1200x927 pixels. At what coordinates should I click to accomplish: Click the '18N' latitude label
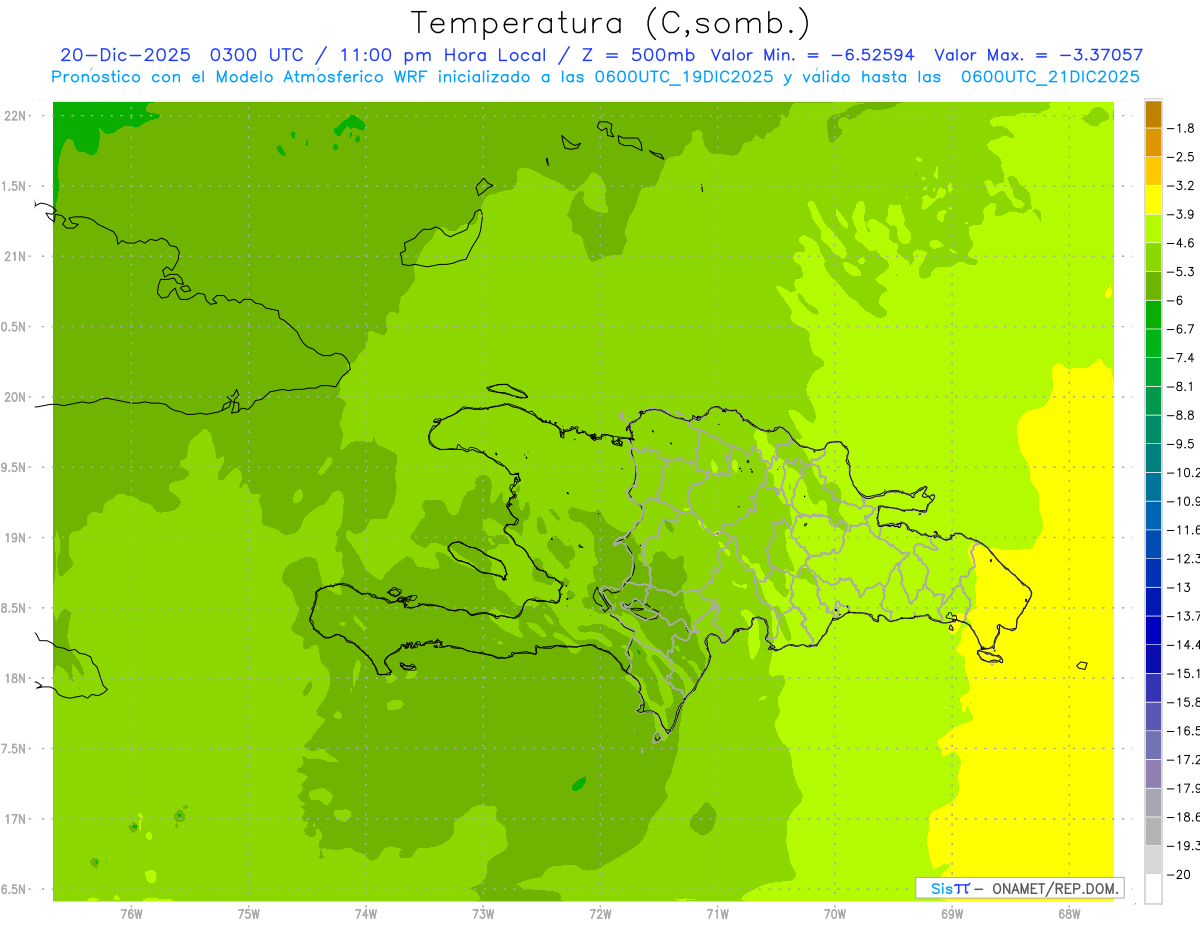(x=15, y=678)
